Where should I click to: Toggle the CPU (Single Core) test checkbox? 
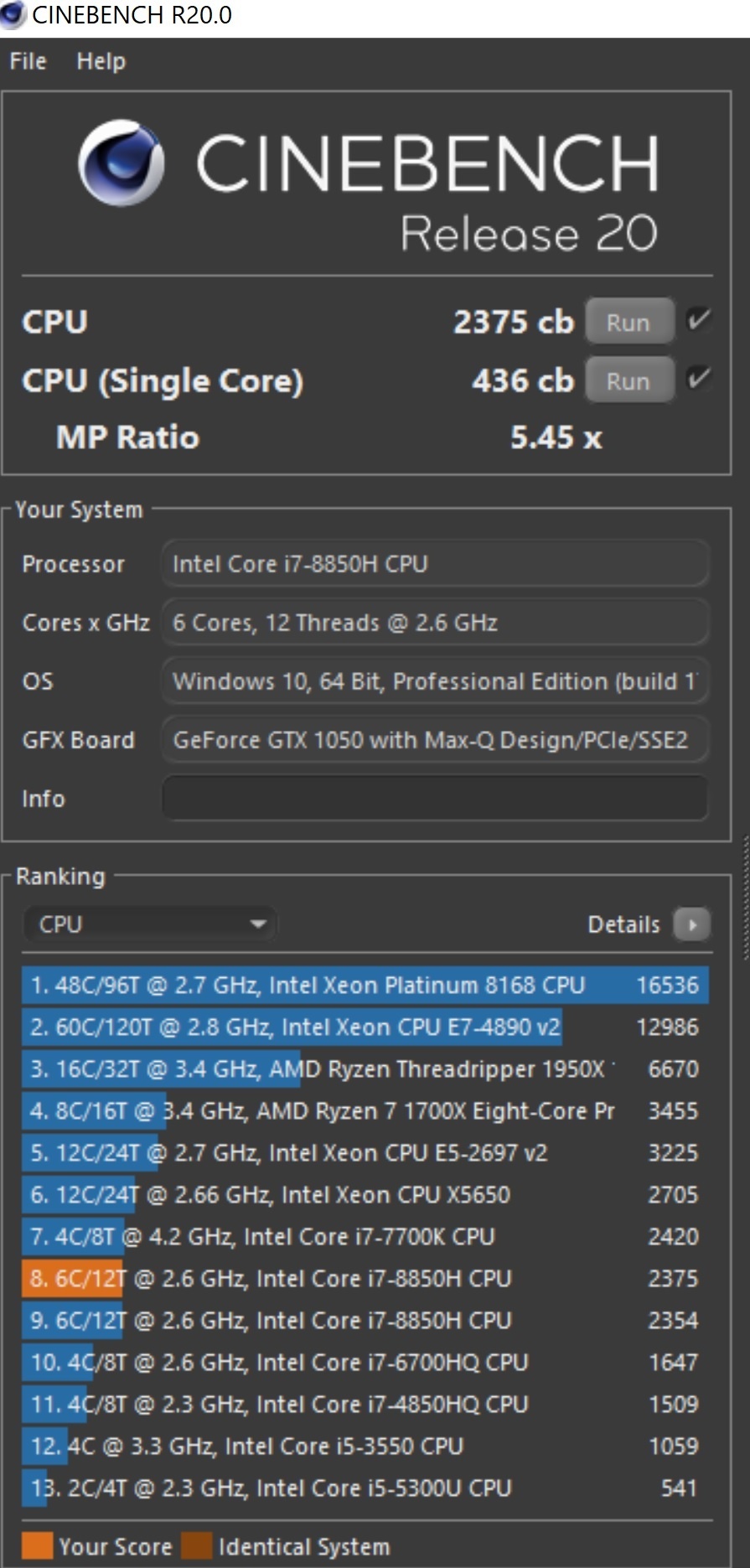click(x=697, y=380)
